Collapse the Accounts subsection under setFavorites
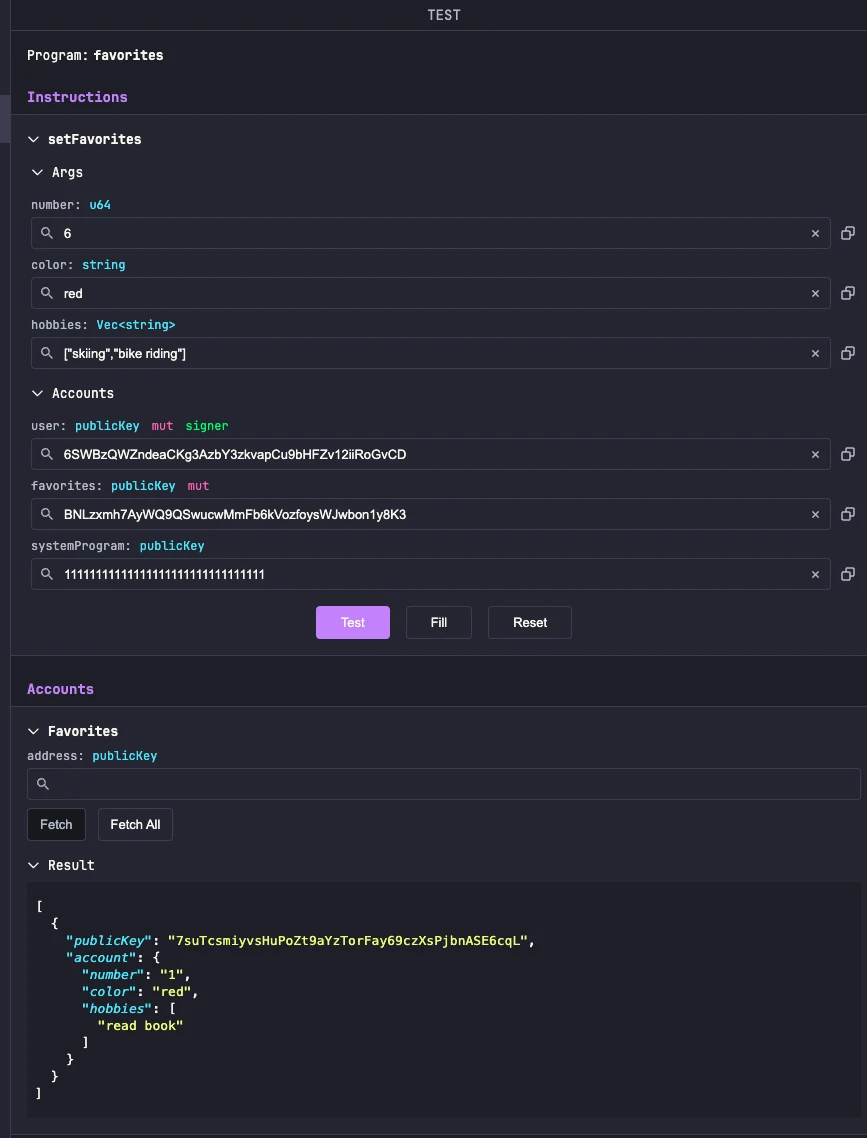 38,393
